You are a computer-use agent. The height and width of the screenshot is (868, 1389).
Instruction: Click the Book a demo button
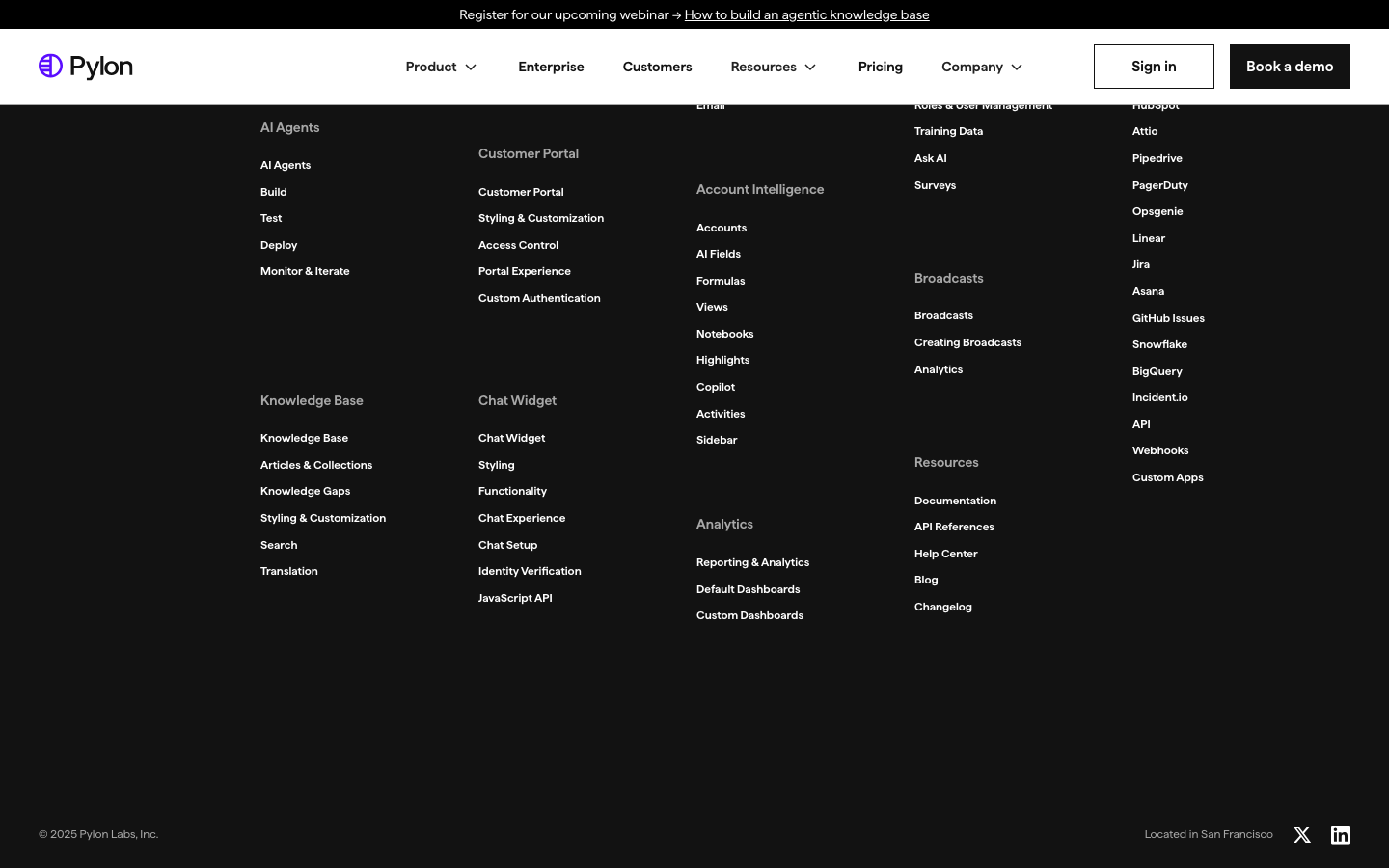pyautogui.click(x=1290, y=67)
